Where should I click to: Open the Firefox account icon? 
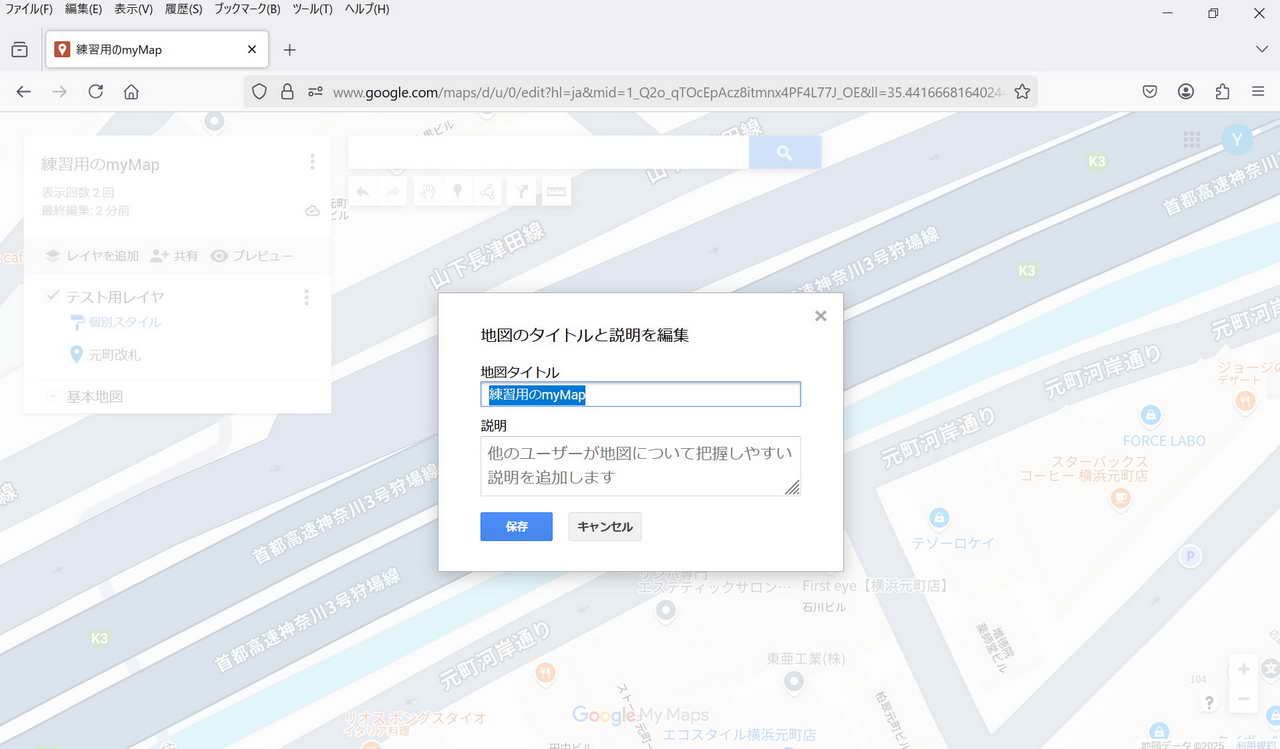pyautogui.click(x=1186, y=91)
